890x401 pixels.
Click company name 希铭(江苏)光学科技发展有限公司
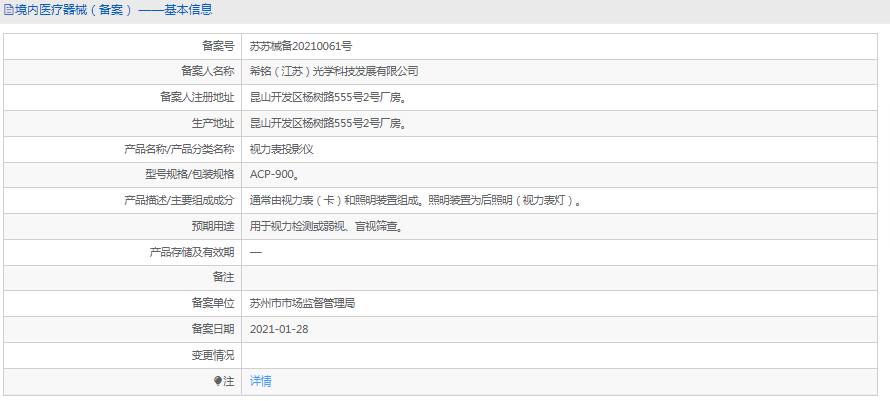[x=333, y=72]
